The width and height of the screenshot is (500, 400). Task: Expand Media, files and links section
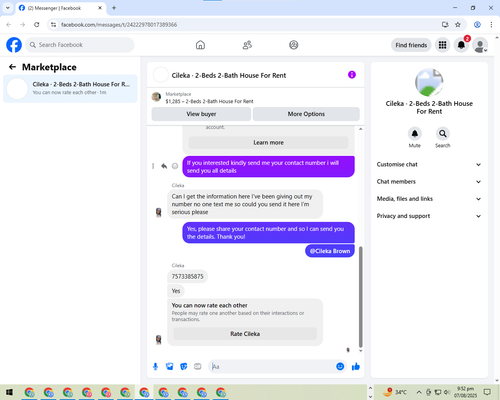click(429, 199)
